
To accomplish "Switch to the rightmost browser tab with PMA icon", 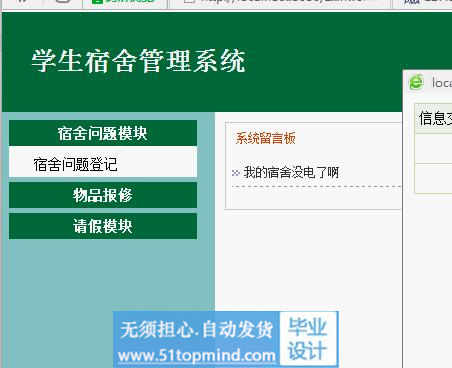I will click(423, 2).
